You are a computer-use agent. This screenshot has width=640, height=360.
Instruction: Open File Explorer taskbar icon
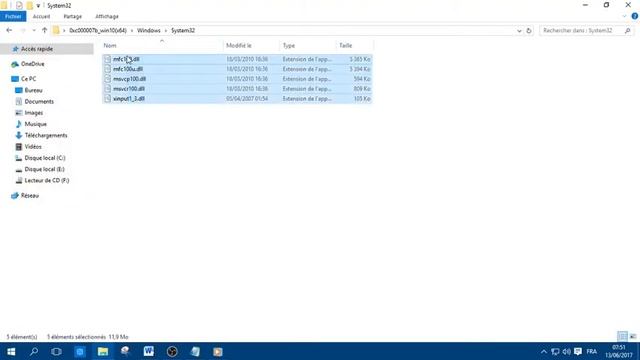click(103, 351)
